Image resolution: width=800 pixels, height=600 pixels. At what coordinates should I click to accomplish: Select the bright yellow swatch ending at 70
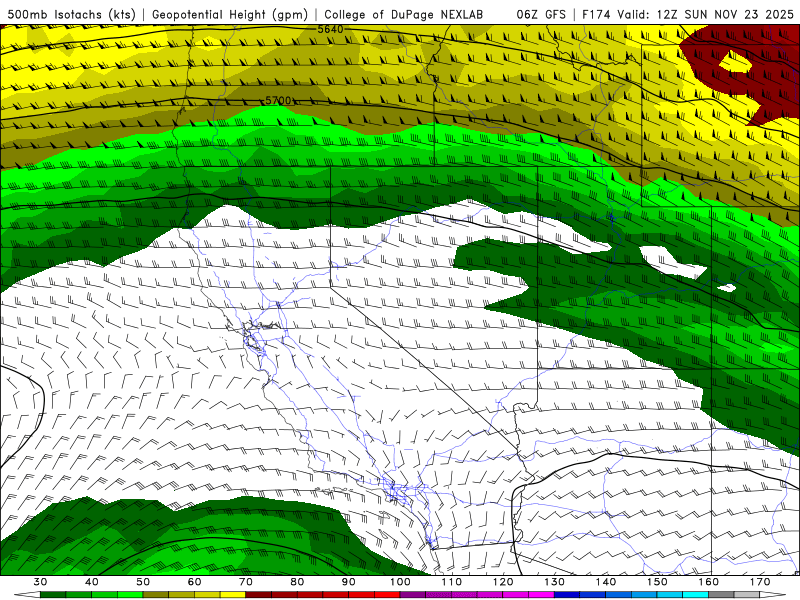tap(233, 595)
